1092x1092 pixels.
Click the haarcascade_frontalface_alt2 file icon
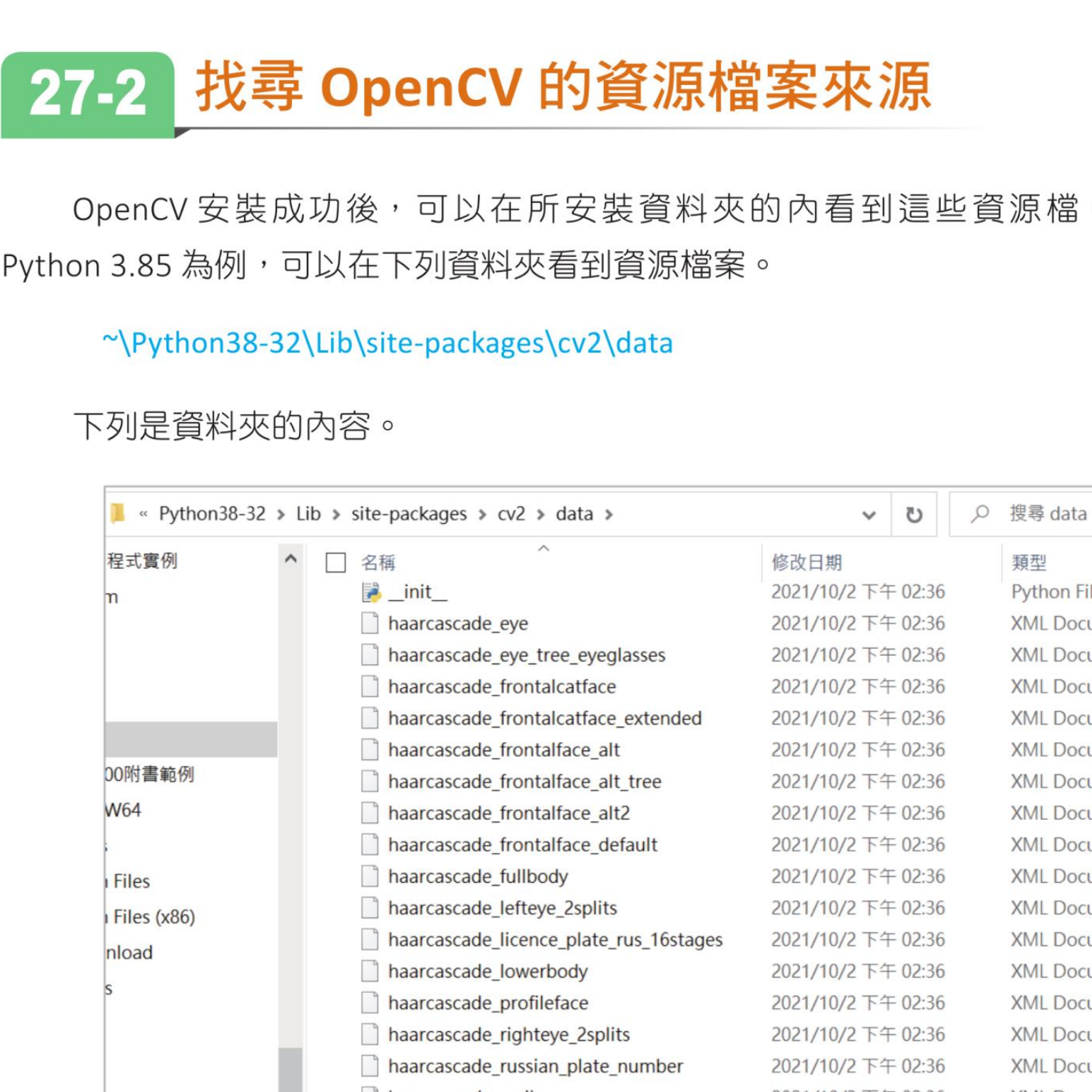pyautogui.click(x=370, y=813)
